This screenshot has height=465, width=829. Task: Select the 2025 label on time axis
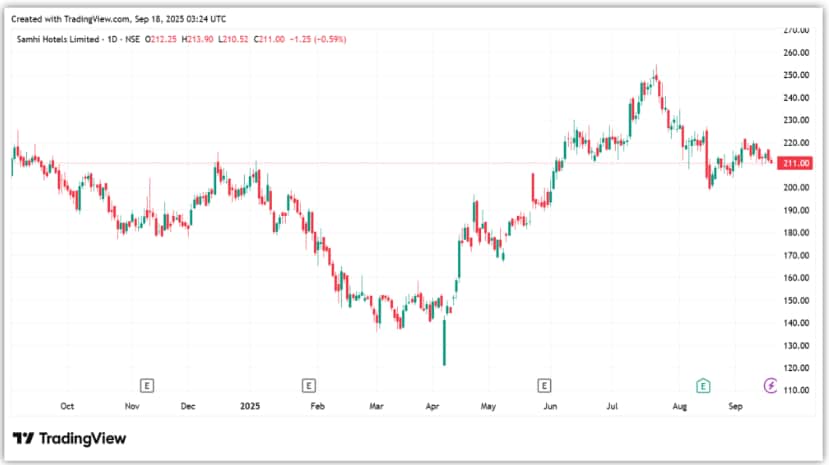pos(250,407)
